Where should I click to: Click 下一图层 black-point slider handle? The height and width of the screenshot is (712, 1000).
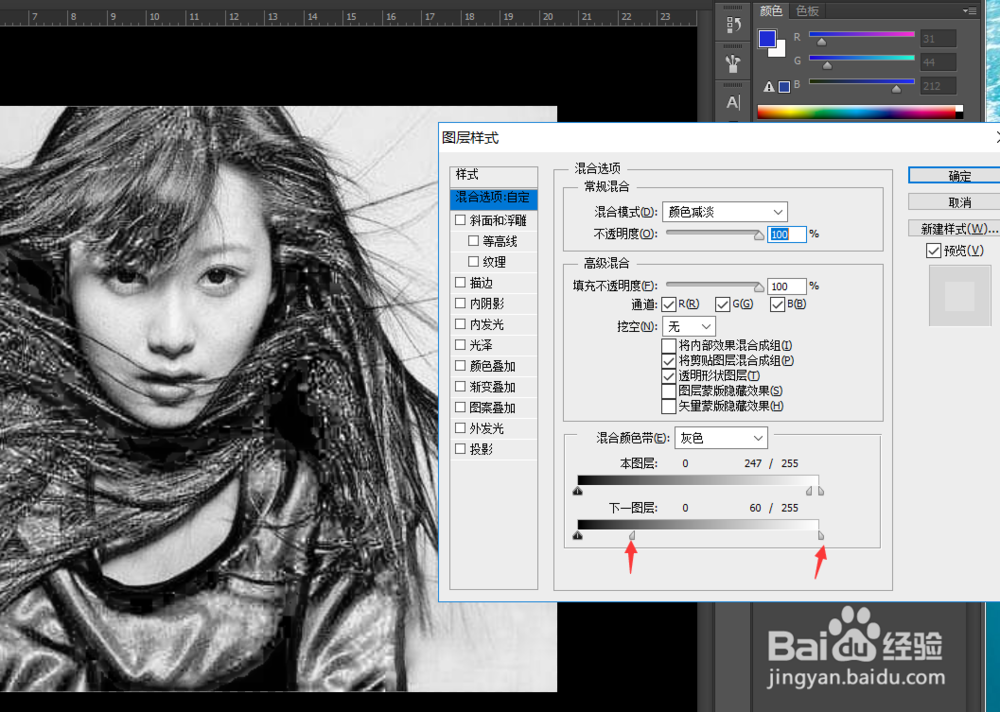pyautogui.click(x=577, y=535)
